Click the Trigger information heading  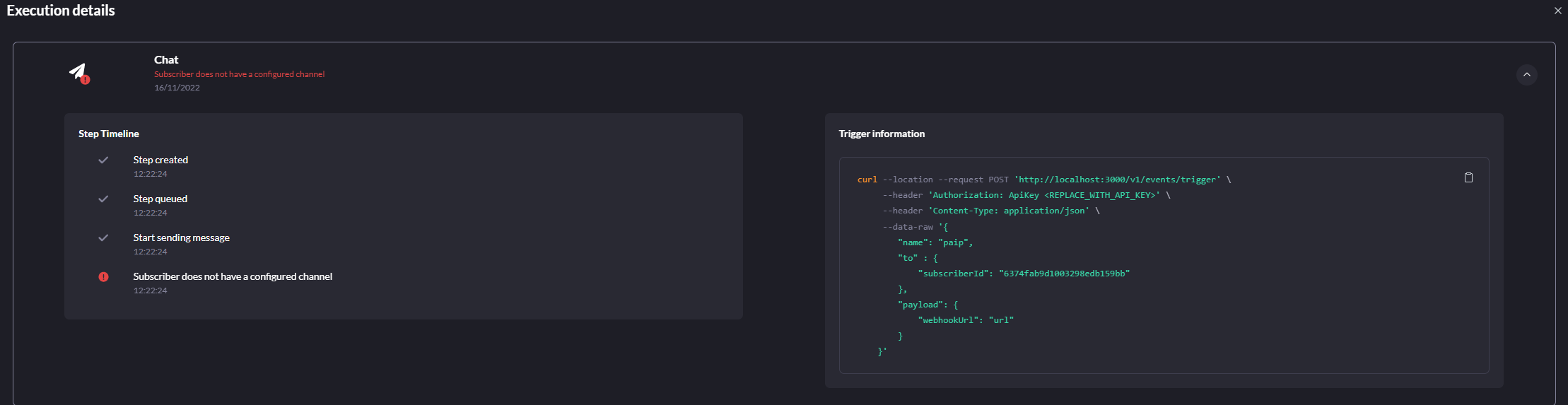click(x=882, y=134)
